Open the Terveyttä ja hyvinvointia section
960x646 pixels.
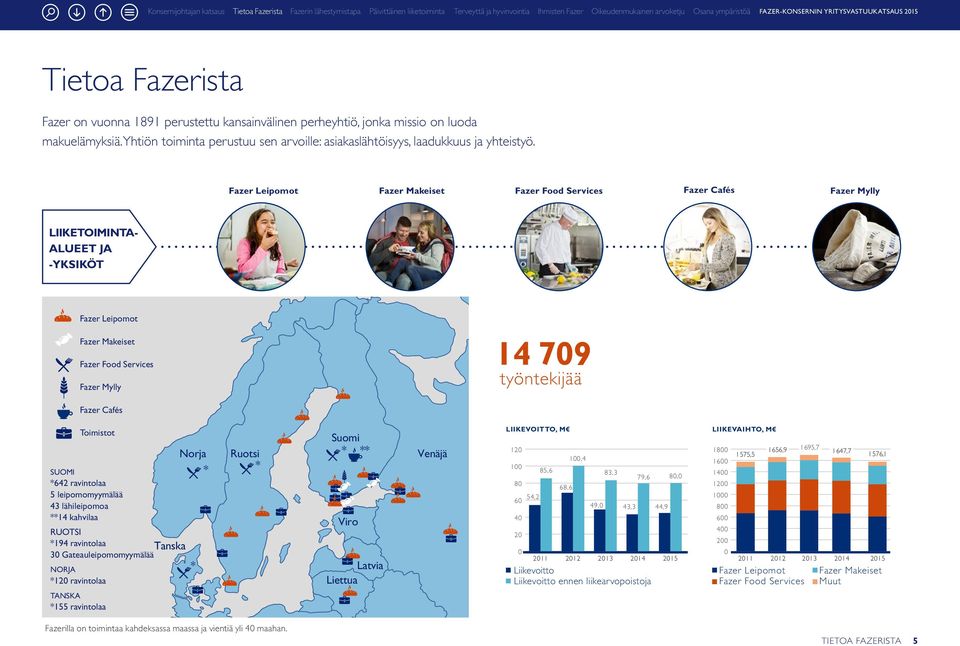point(492,12)
